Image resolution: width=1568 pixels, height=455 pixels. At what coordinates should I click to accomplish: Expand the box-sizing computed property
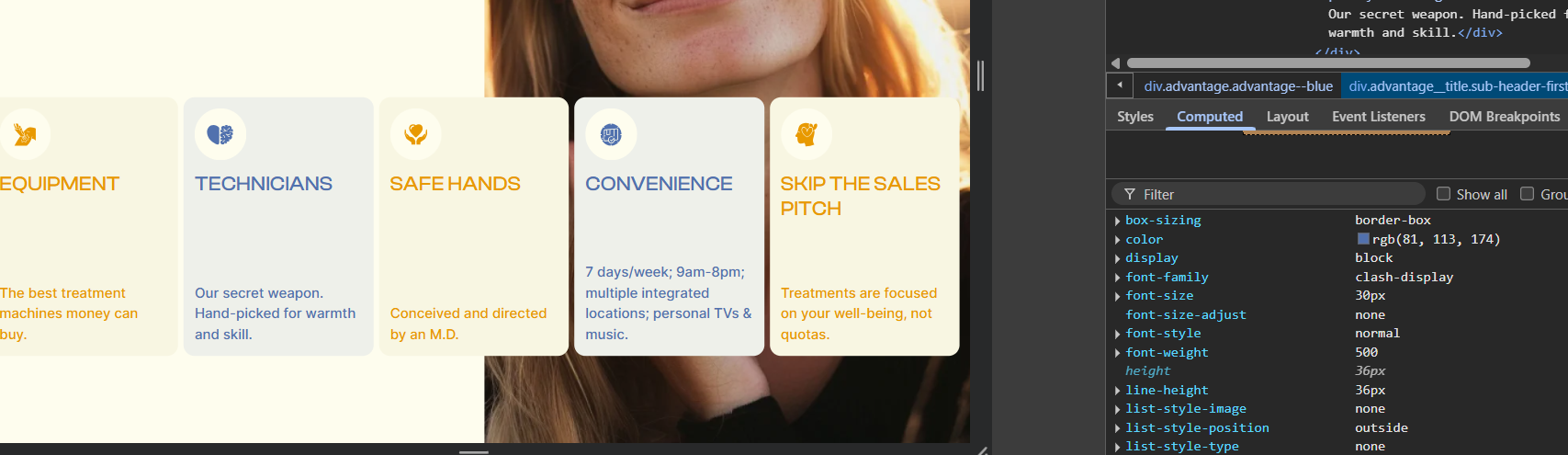tap(1117, 221)
